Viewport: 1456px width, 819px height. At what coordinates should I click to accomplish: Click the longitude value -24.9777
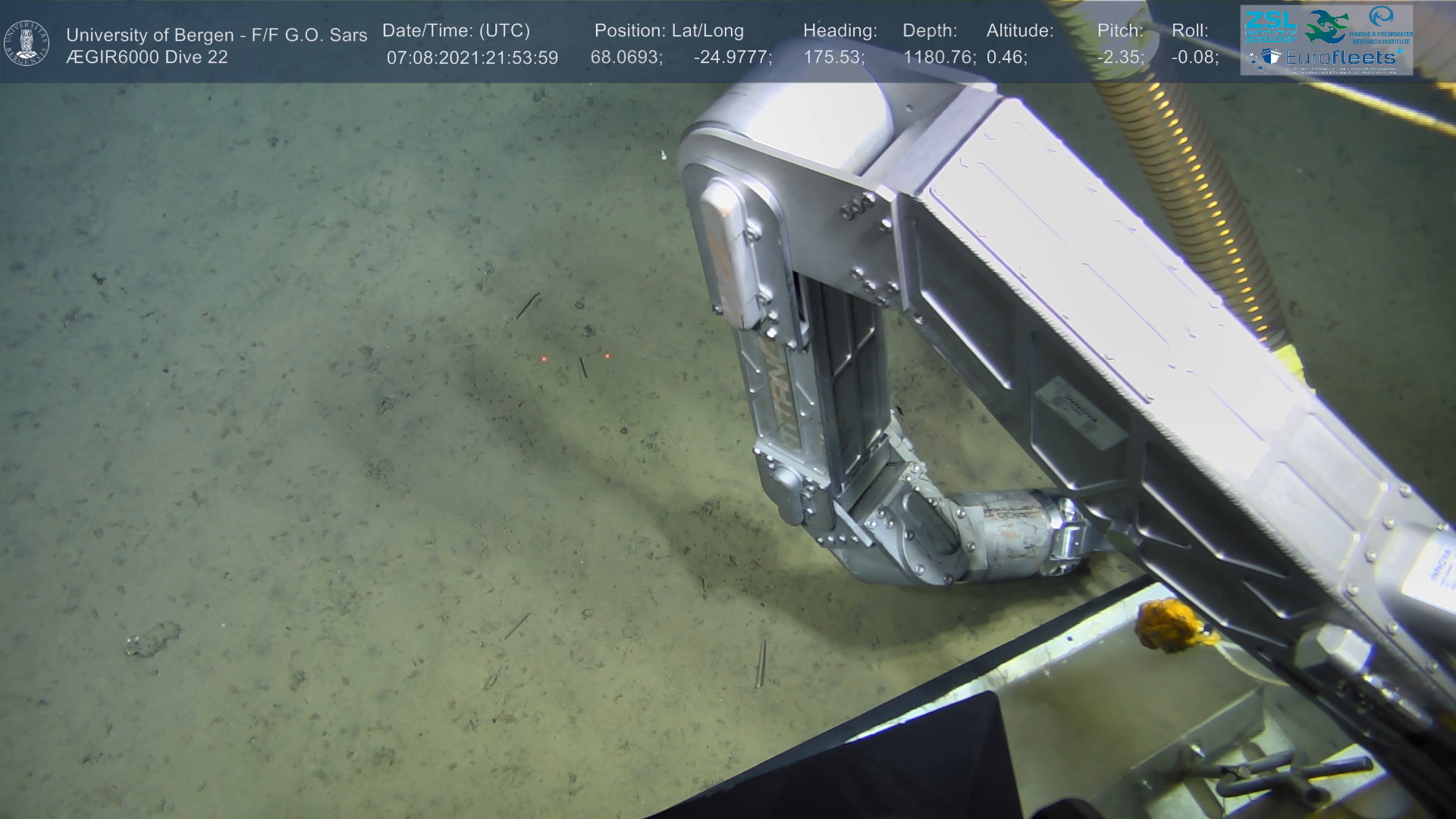pos(732,58)
